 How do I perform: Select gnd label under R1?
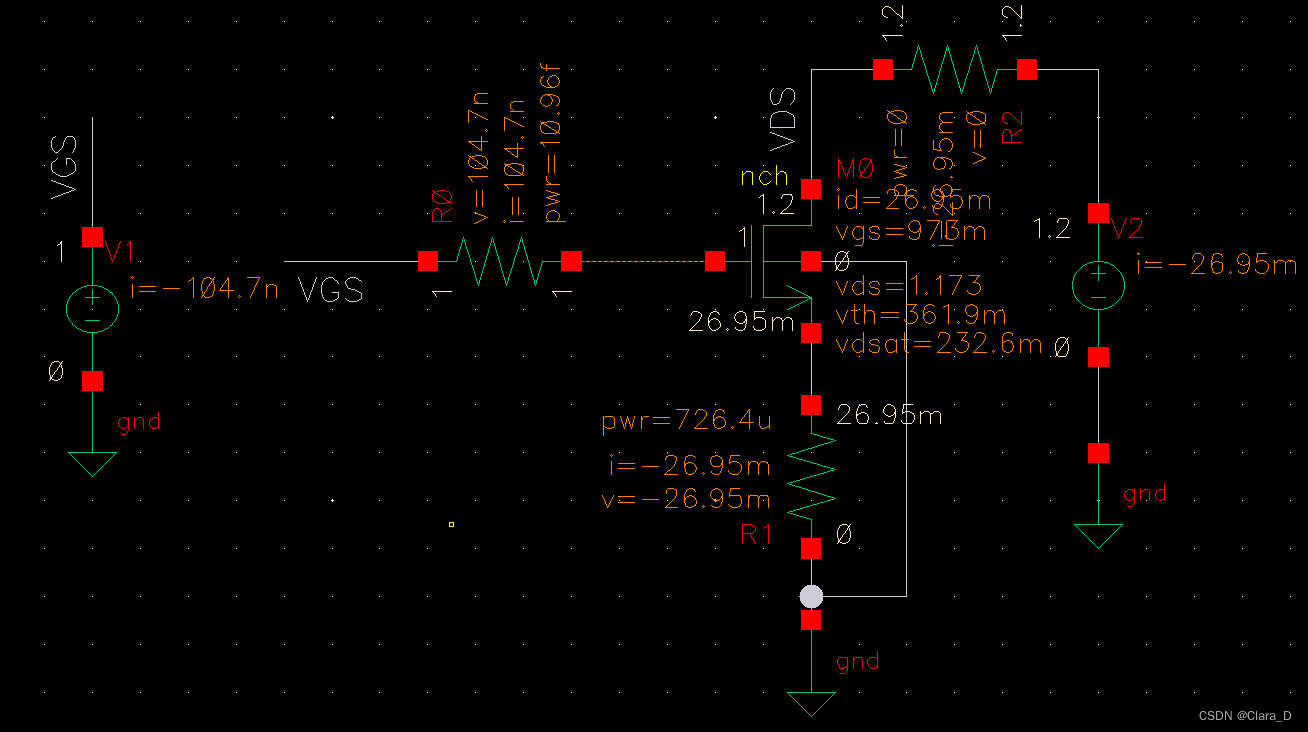(x=858, y=661)
